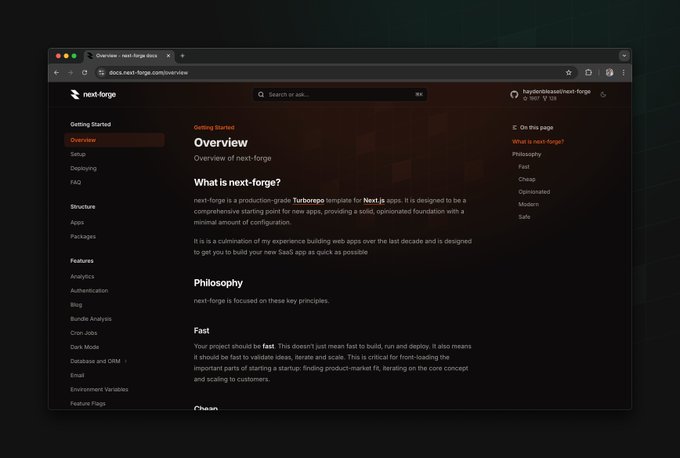The image size is (680, 458).
Task: Open the Setup page in sidebar
Action: click(x=78, y=154)
